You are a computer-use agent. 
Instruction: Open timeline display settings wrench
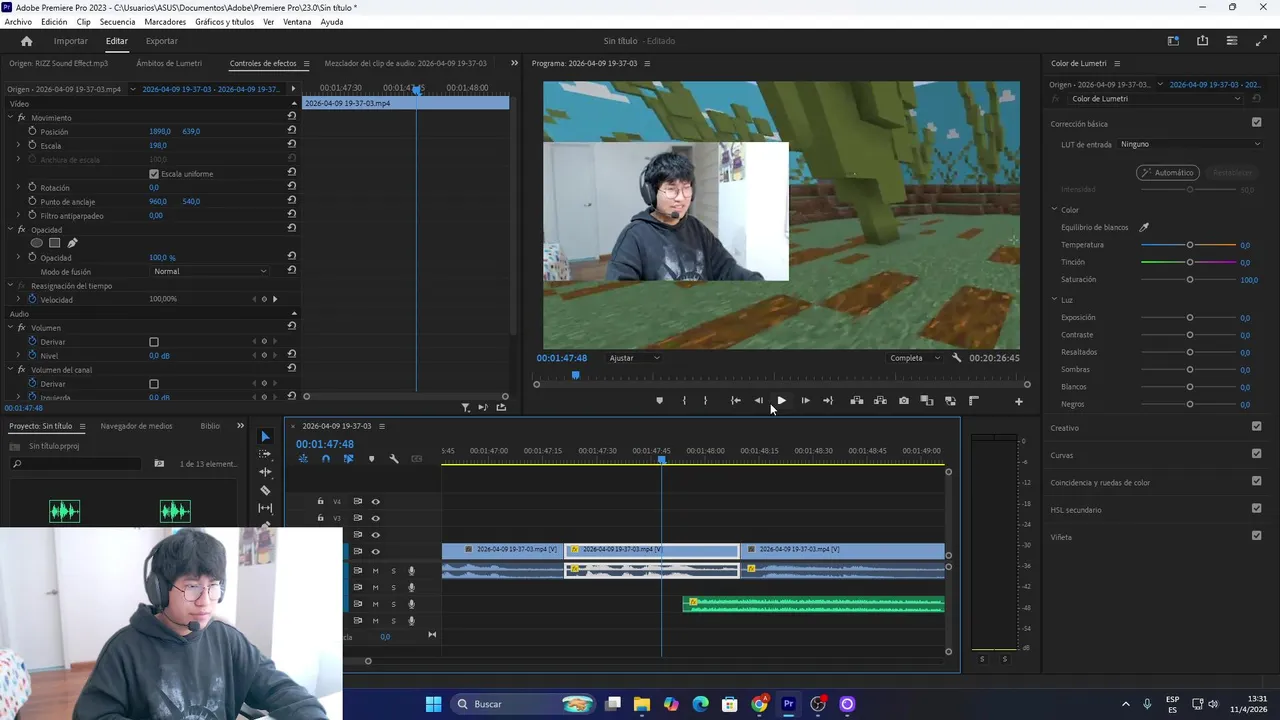(394, 459)
